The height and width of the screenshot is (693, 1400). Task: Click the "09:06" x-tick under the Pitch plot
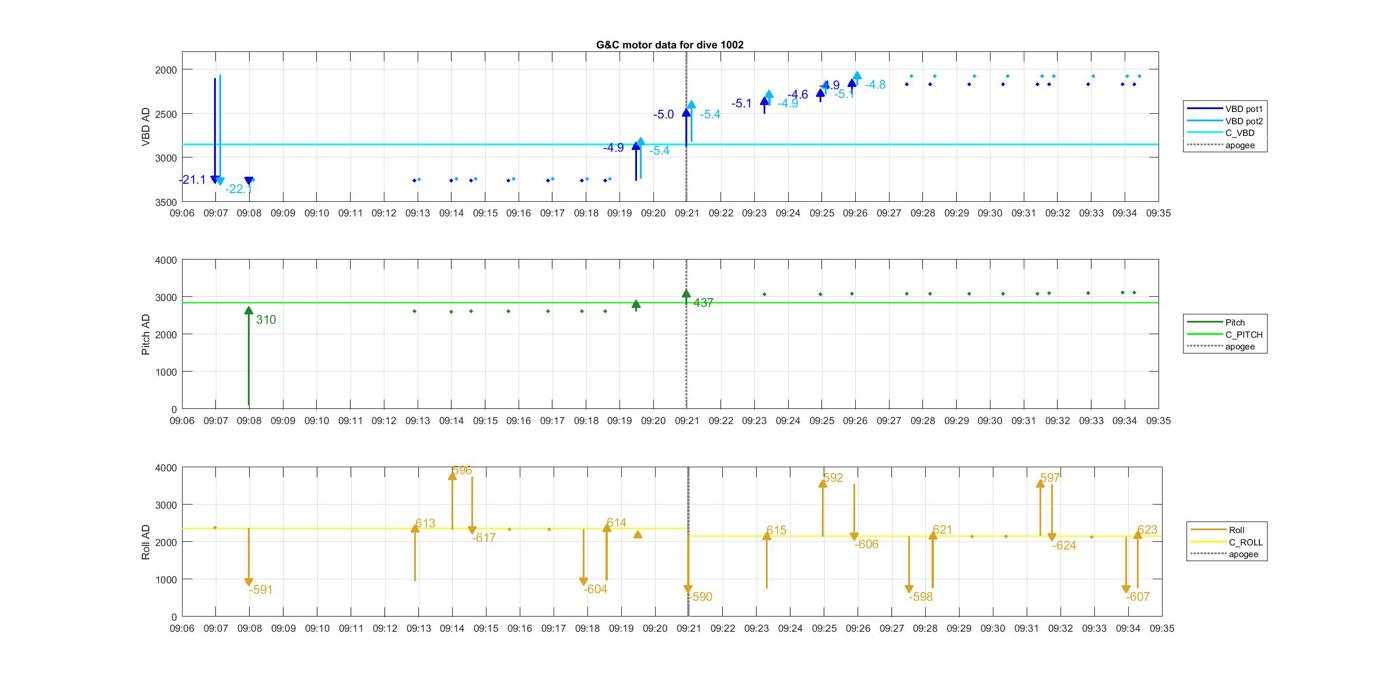pos(182,421)
